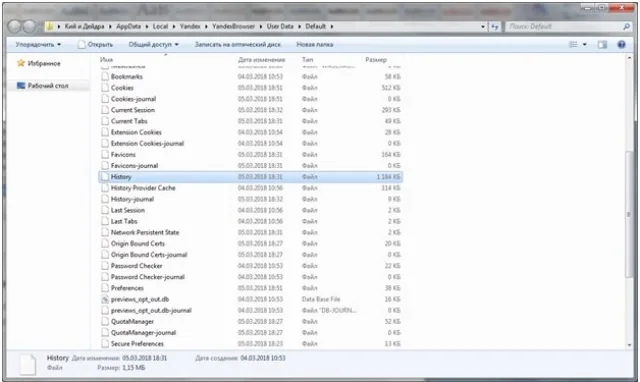640x382 pixels.
Task: Expand the address bar history dropdown
Action: click(x=483, y=27)
